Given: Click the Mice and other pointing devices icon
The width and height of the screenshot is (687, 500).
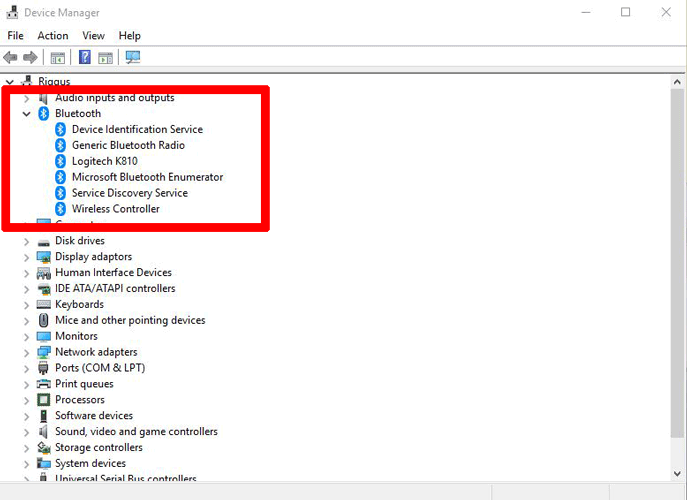Looking at the screenshot, I should 43,320.
